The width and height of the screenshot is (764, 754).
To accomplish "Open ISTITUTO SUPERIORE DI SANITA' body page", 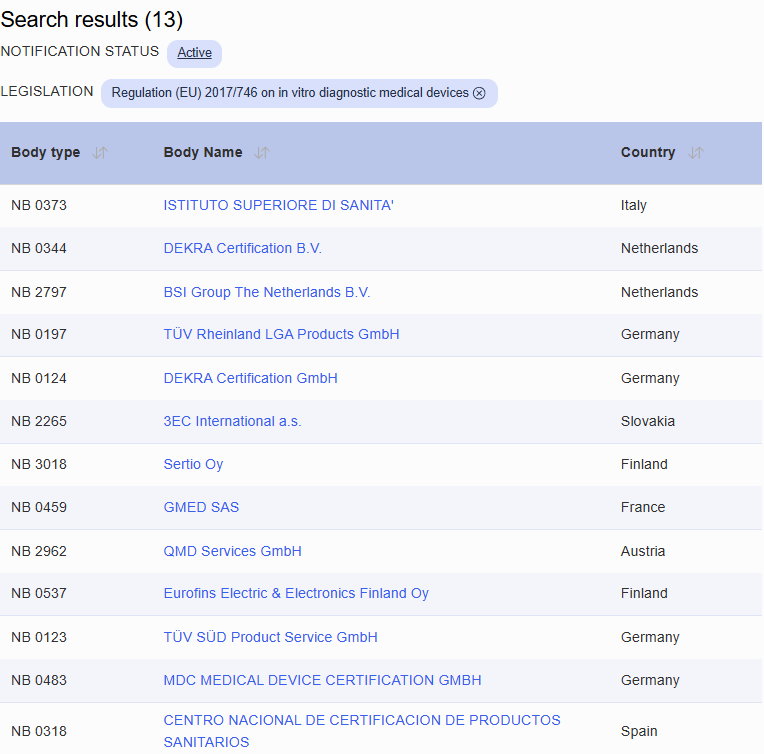I will click(x=278, y=205).
